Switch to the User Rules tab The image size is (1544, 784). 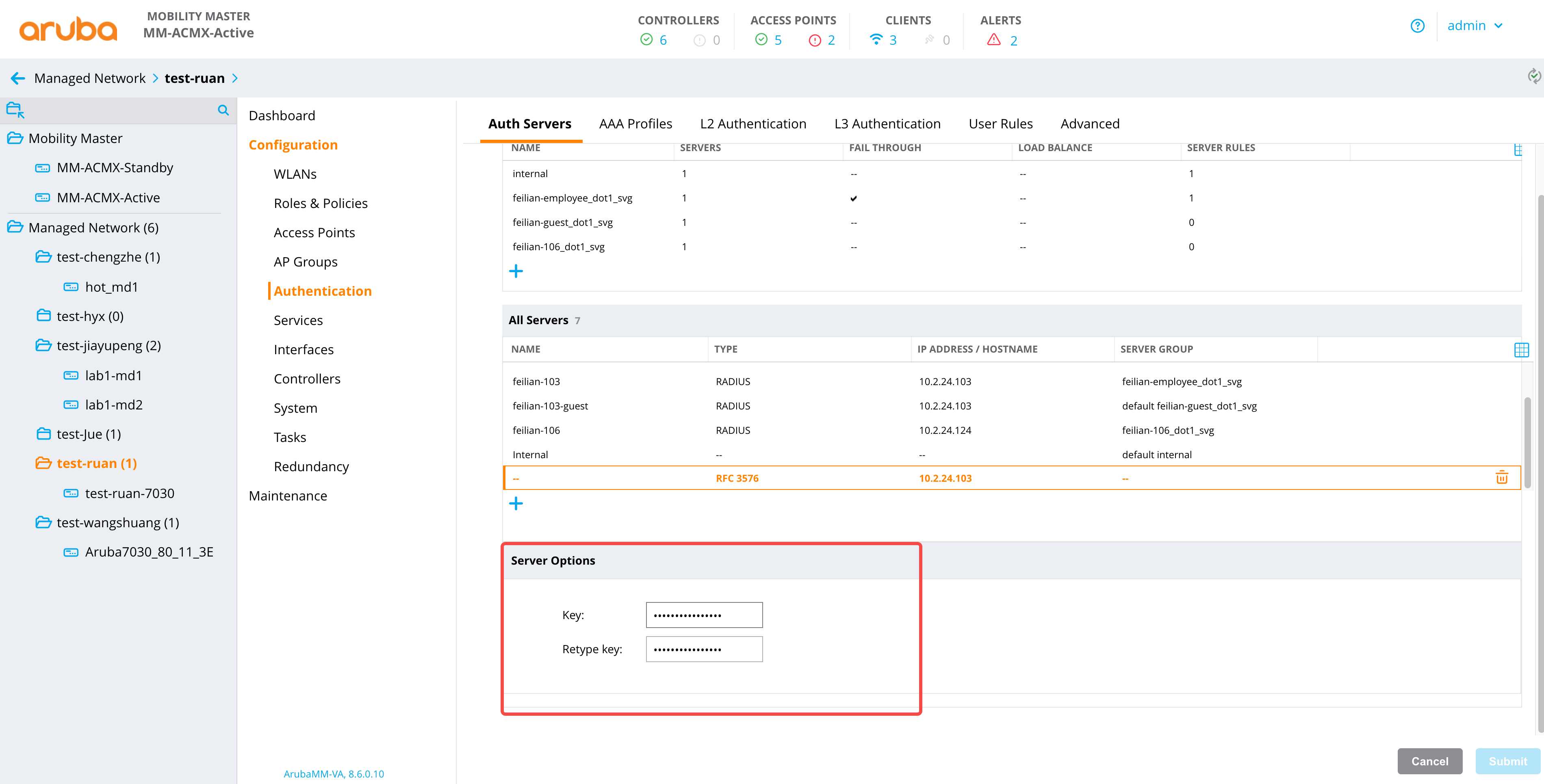tap(1000, 124)
